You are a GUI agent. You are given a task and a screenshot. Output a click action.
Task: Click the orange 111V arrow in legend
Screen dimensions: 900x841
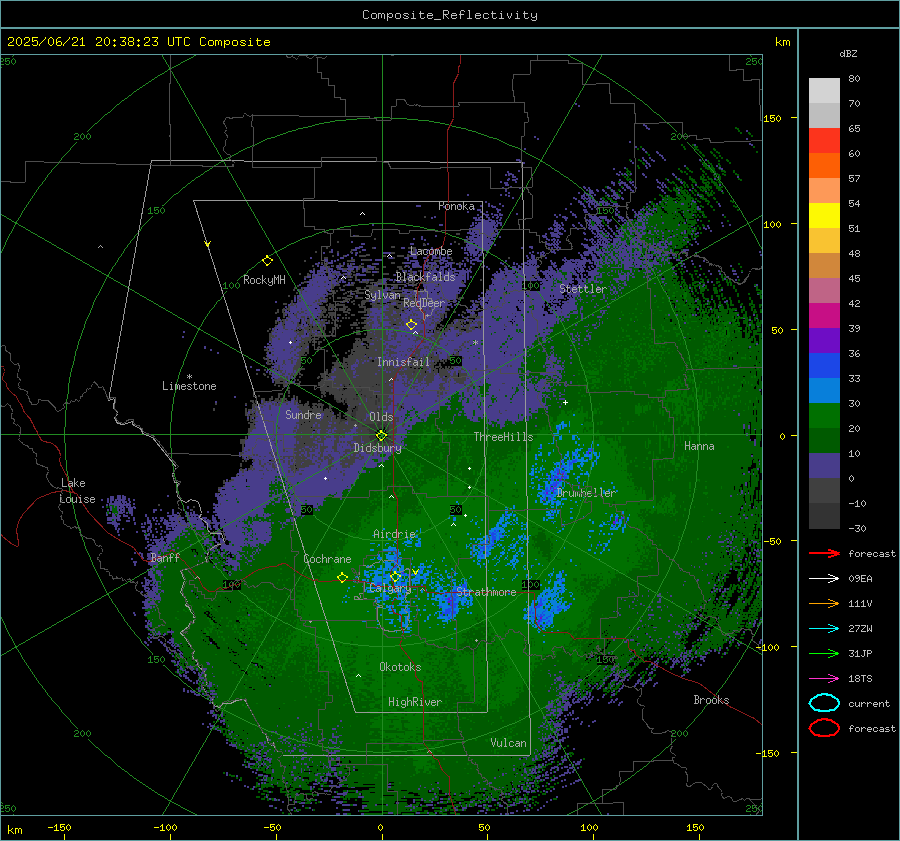[825, 603]
